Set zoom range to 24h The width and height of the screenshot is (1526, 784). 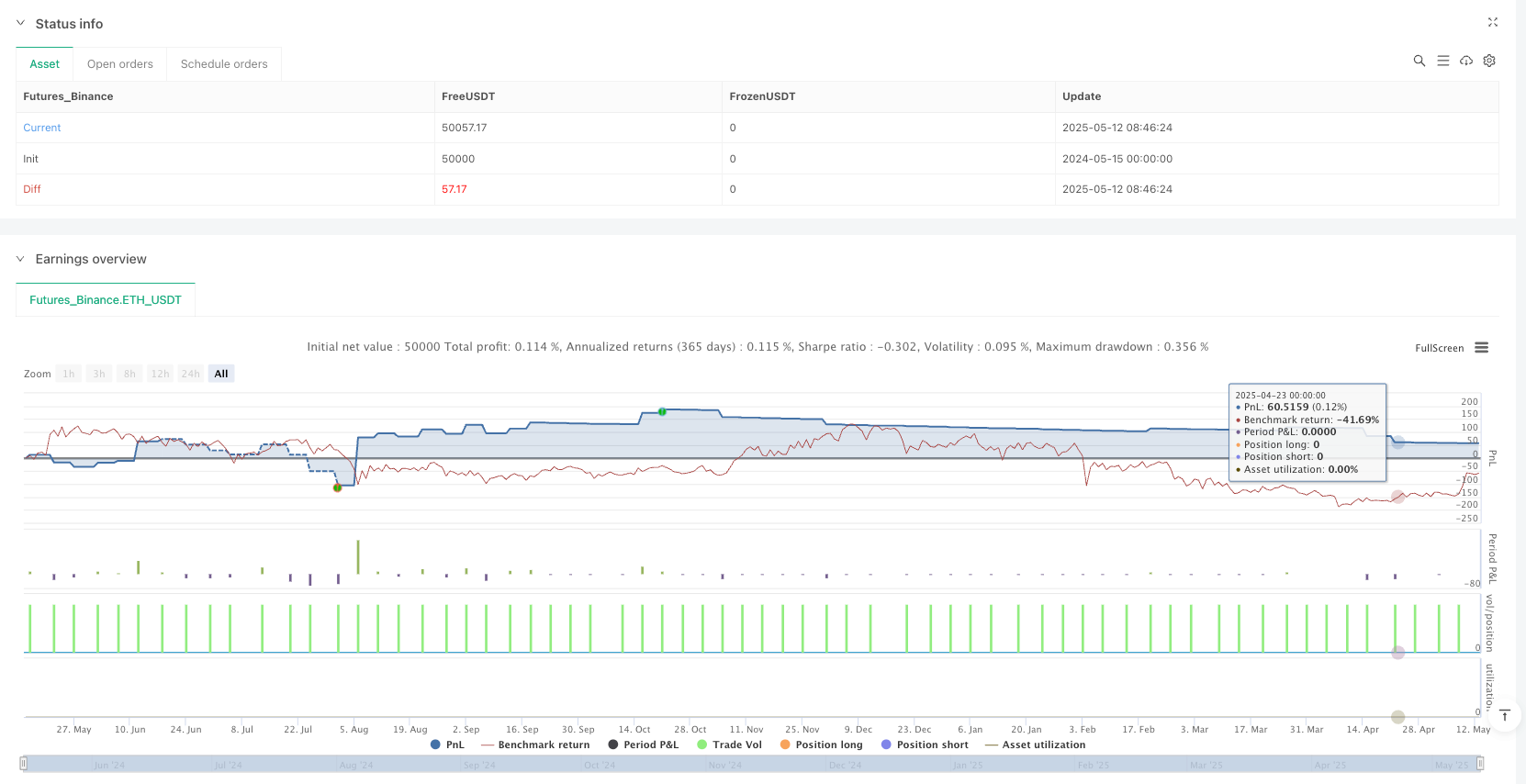190,374
